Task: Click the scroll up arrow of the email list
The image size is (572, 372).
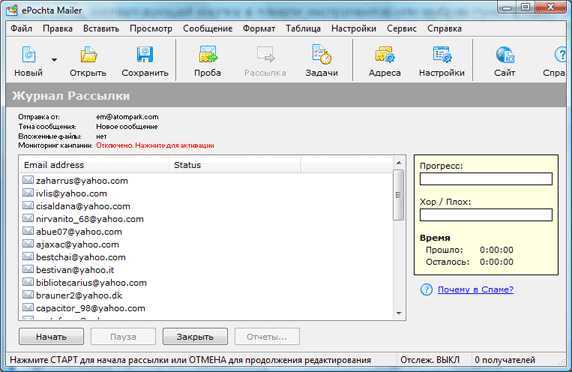Action: pyautogui.click(x=398, y=163)
